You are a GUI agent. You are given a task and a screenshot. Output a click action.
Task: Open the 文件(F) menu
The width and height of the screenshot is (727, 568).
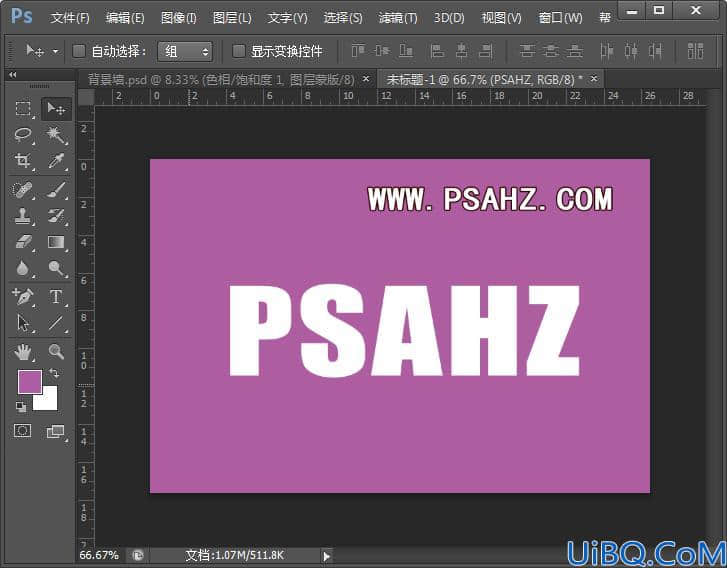(70, 18)
